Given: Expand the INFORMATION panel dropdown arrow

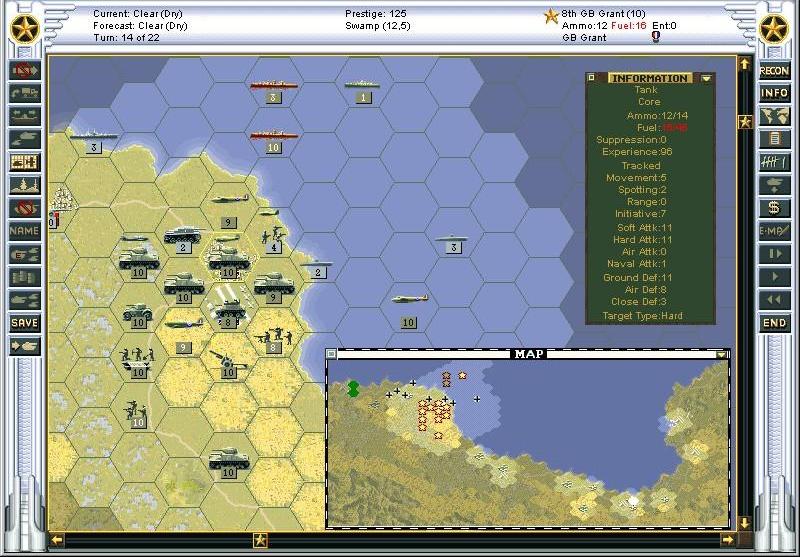Looking at the screenshot, I should click(x=707, y=78).
